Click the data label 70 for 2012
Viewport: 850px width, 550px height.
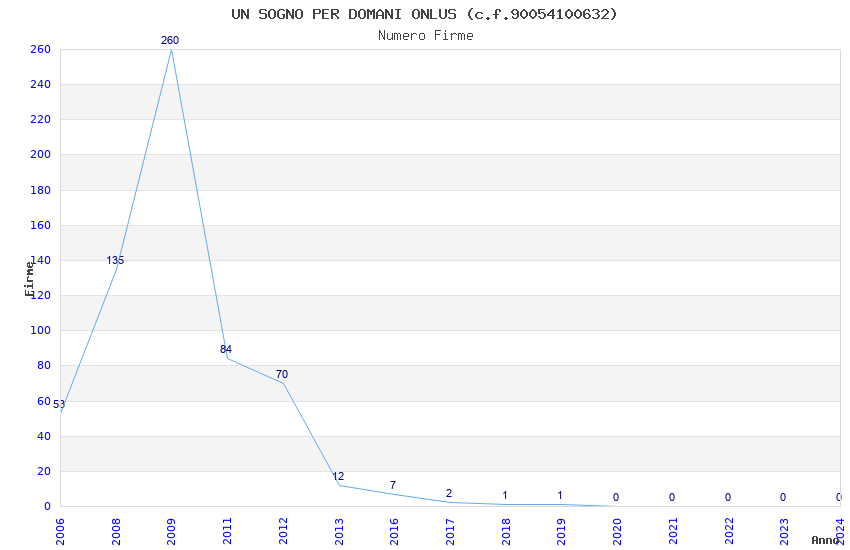coord(282,374)
